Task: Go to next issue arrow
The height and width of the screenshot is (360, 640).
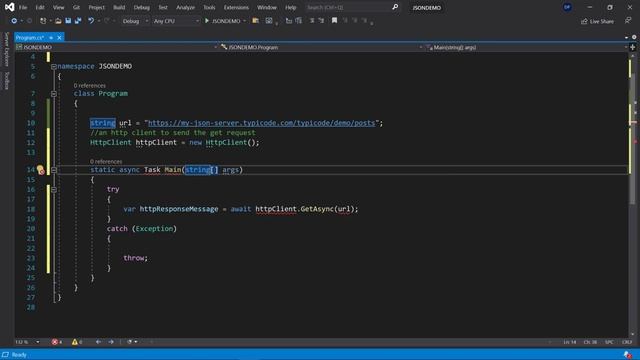Action: click(111, 342)
